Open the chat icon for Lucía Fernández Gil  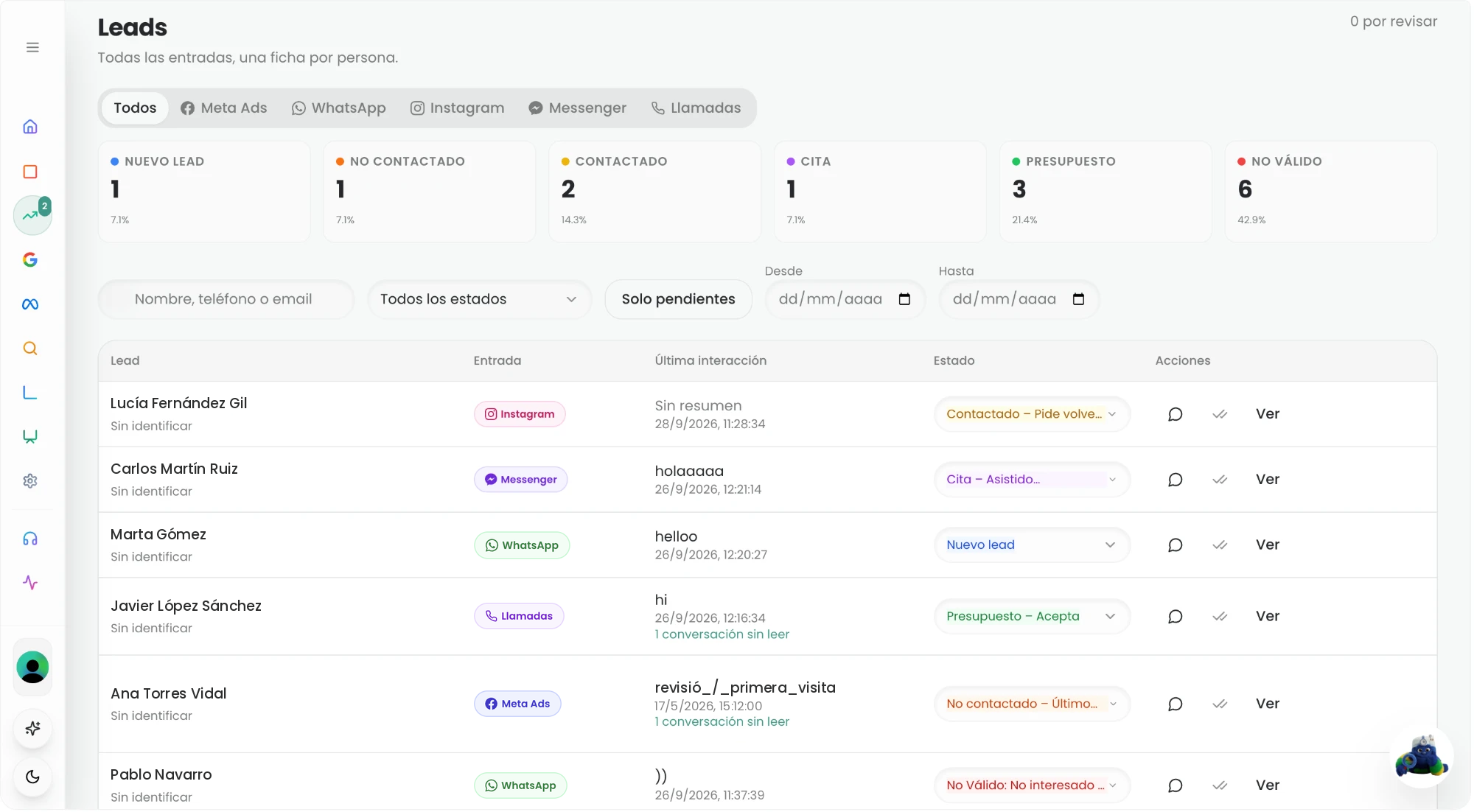[x=1176, y=415]
